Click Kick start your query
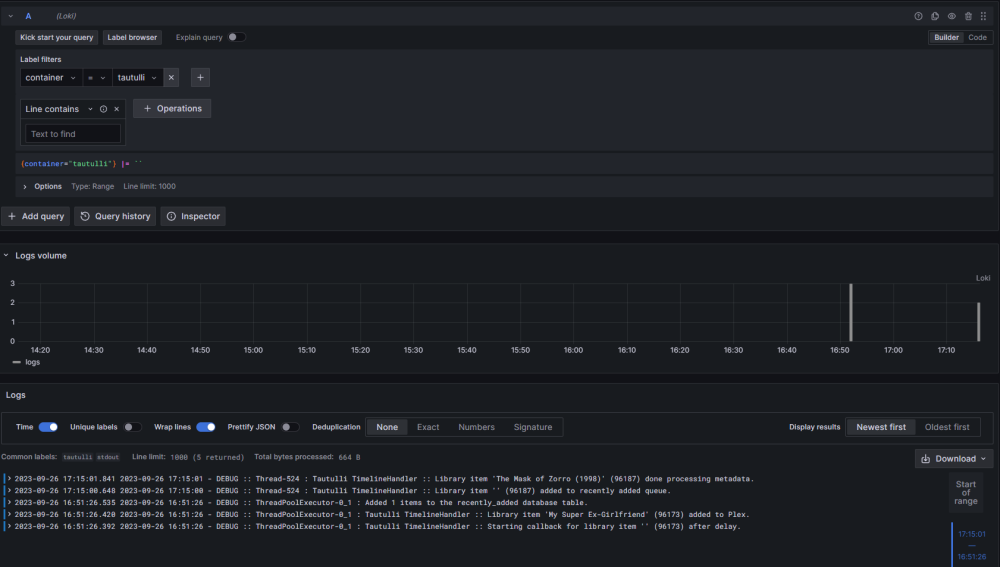 57,37
